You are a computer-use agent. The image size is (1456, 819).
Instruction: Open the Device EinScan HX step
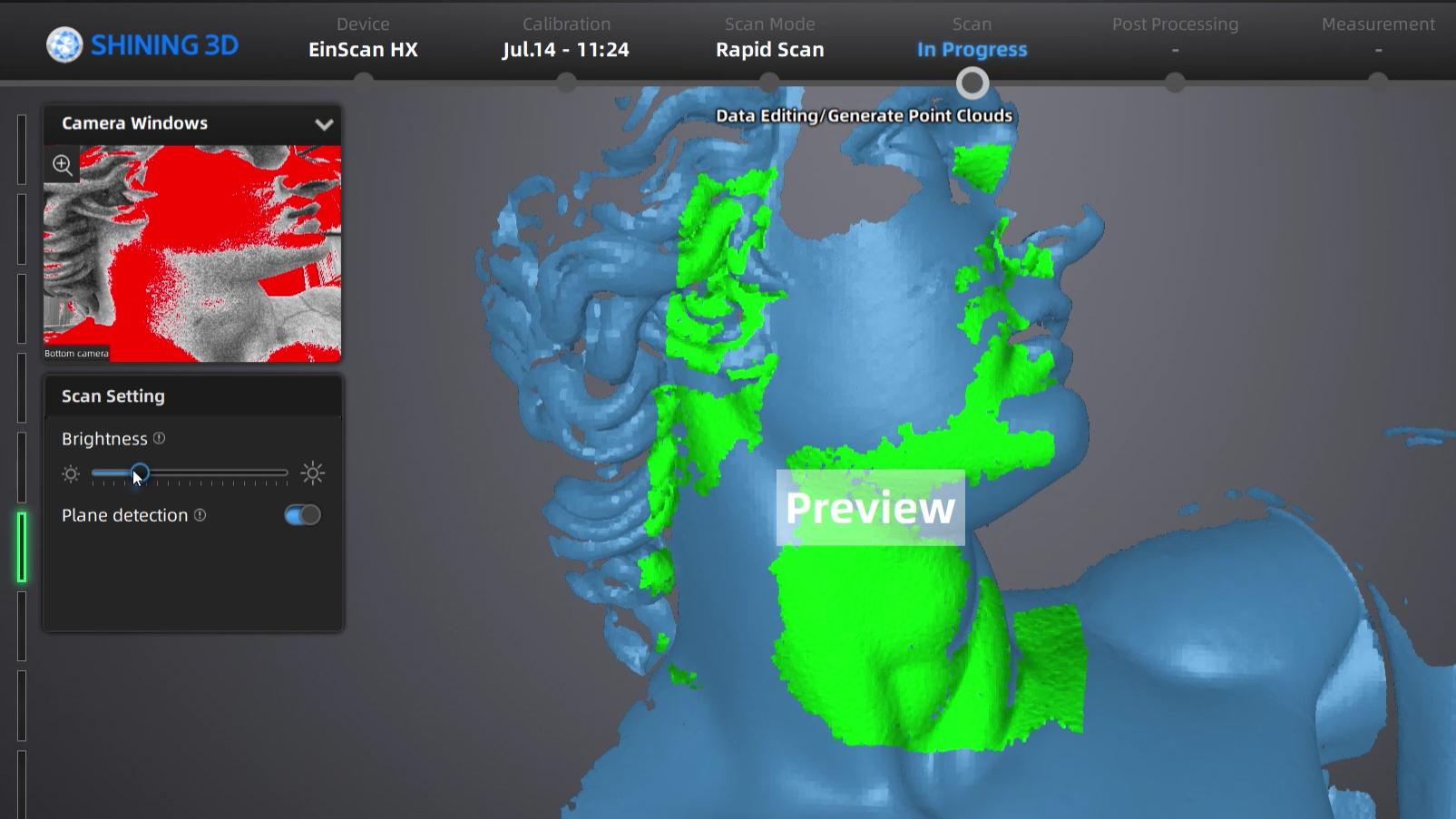pyautogui.click(x=363, y=38)
